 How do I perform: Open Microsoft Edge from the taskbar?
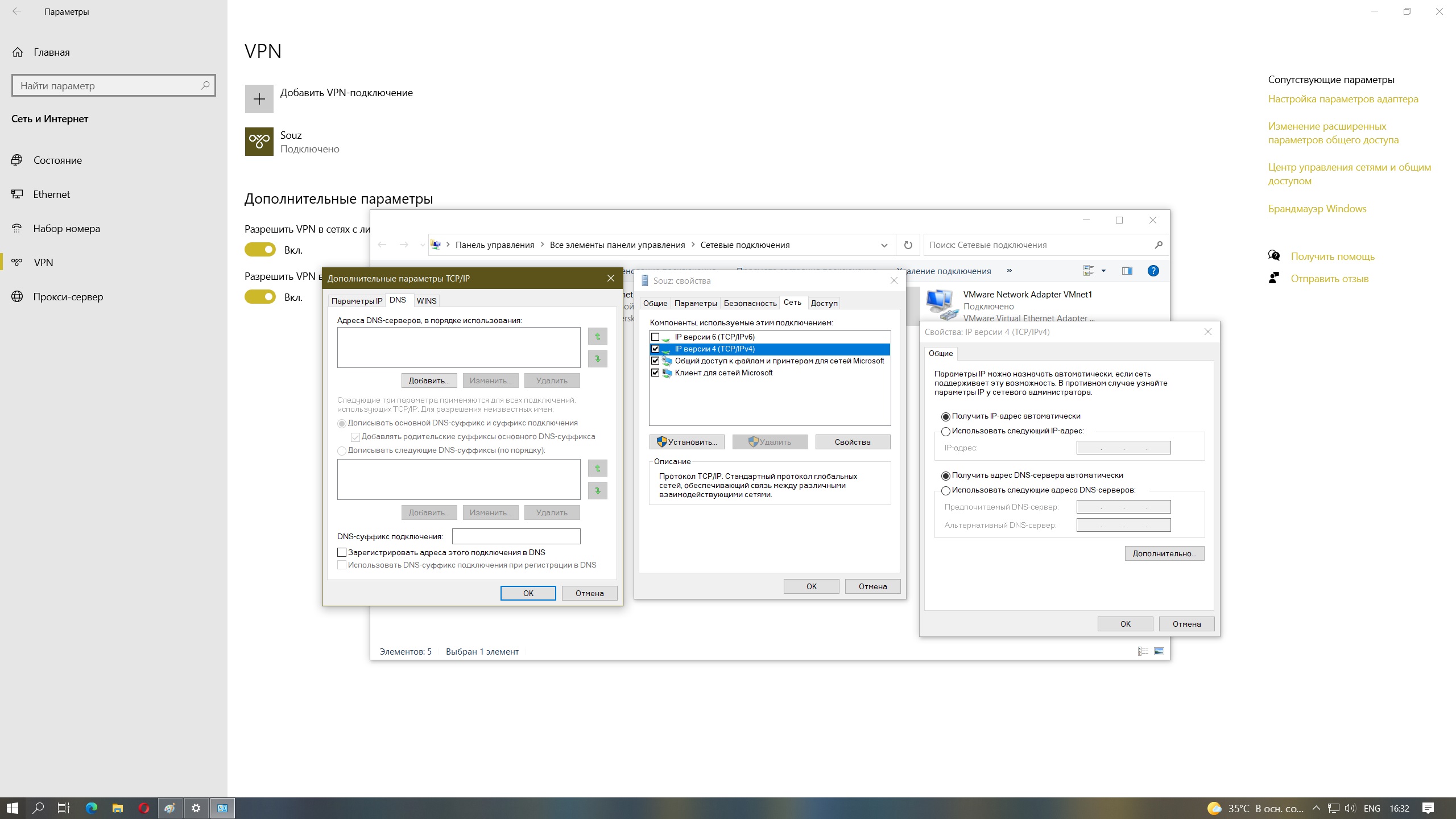click(91, 808)
